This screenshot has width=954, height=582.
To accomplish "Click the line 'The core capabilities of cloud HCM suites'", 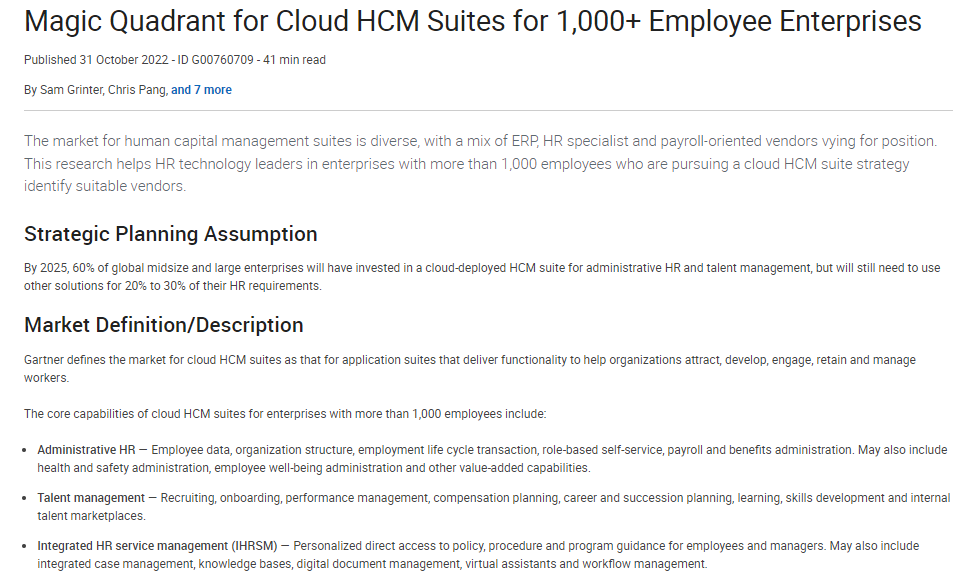I will [x=285, y=414].
